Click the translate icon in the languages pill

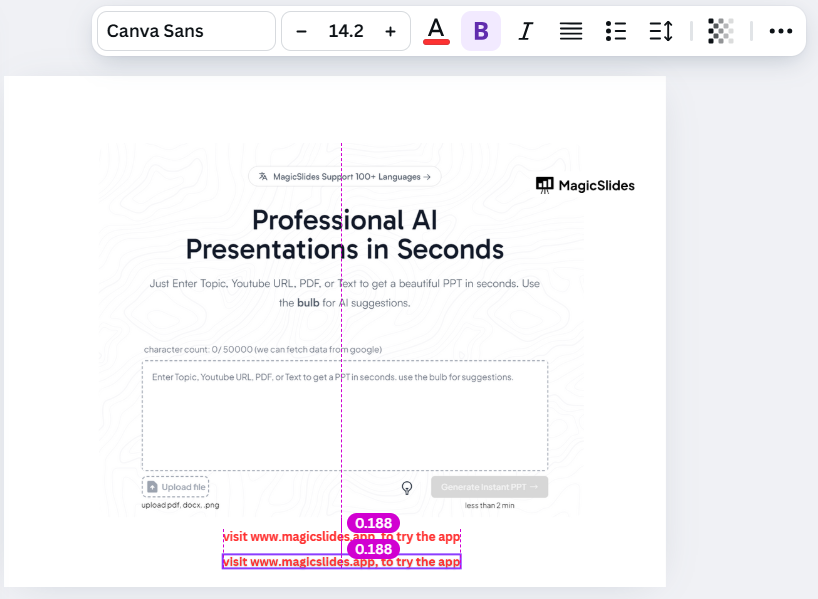(x=263, y=177)
